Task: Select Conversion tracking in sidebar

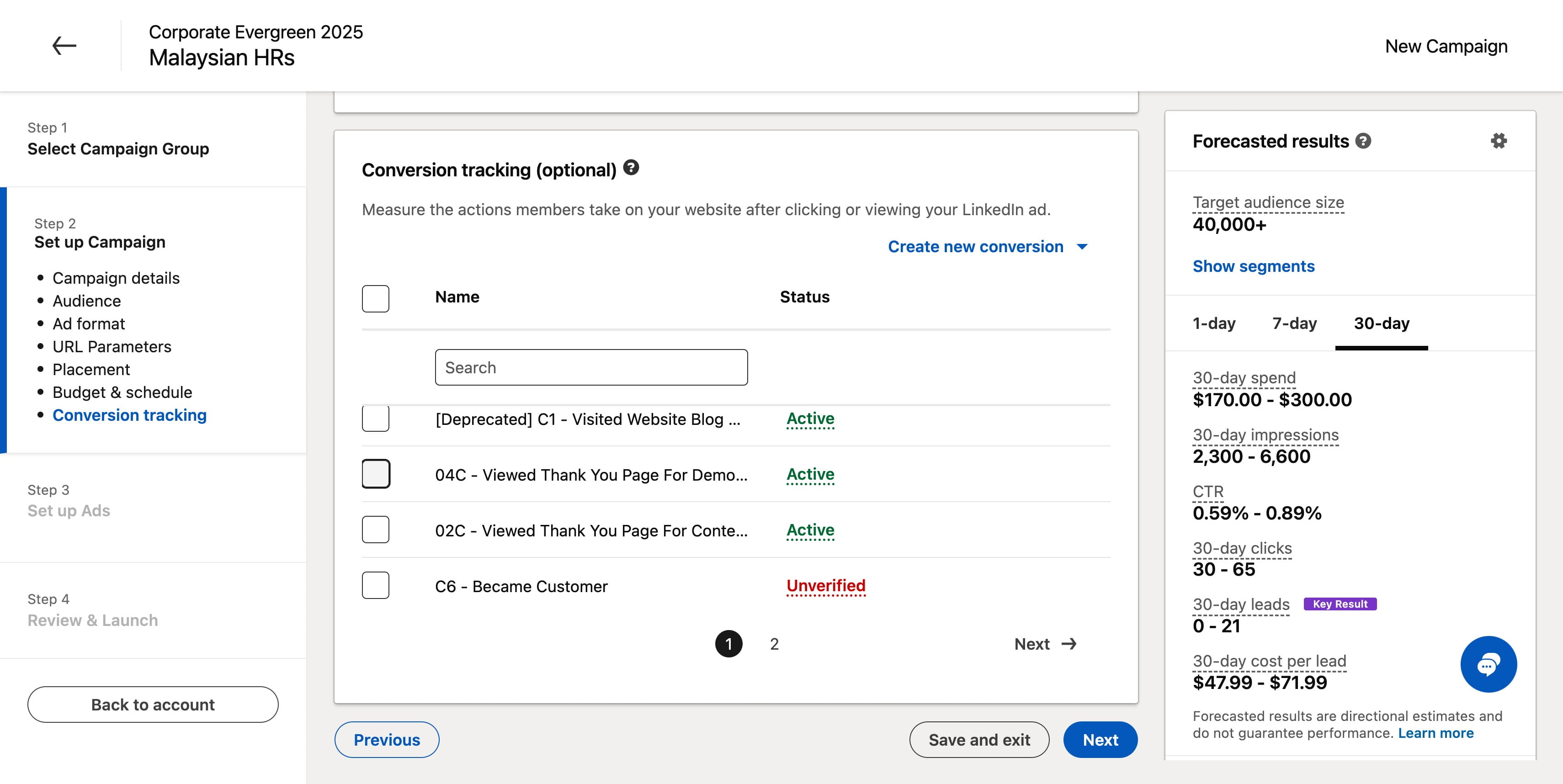Action: [129, 415]
